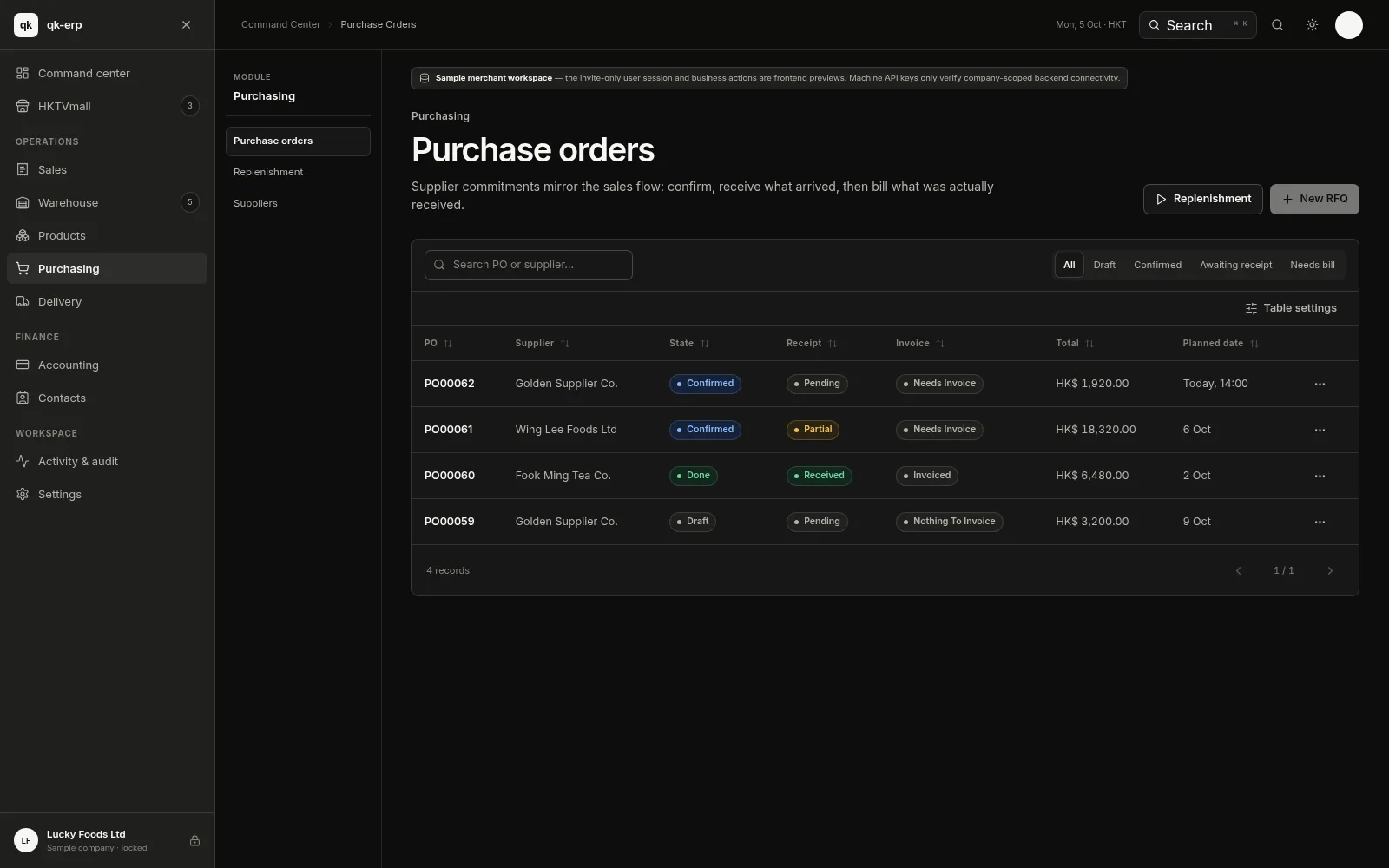
Task: Filter by Draft tab
Action: coord(1104,265)
